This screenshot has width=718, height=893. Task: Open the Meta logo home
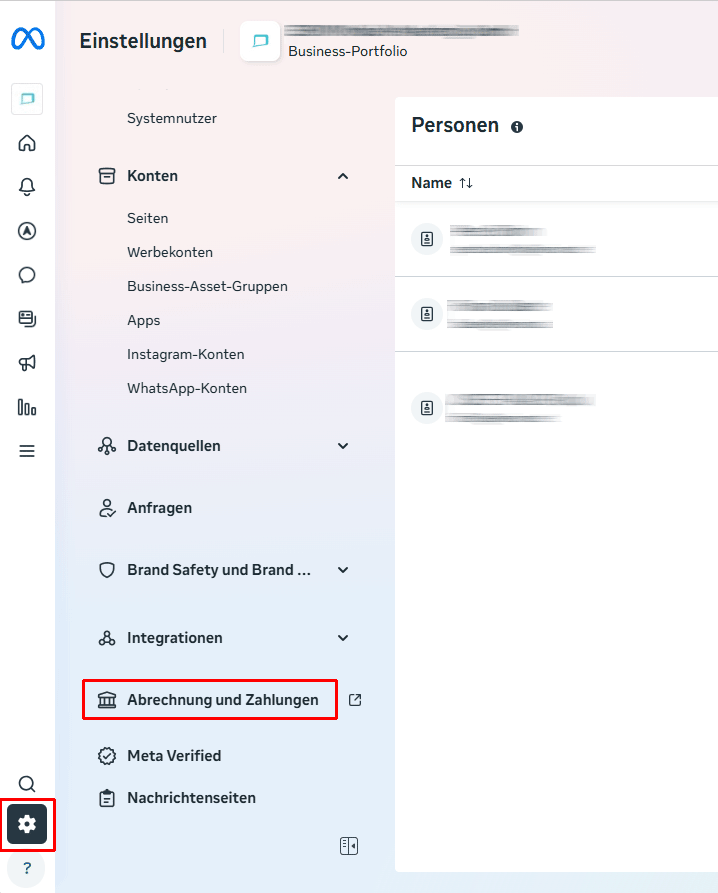coord(27,39)
